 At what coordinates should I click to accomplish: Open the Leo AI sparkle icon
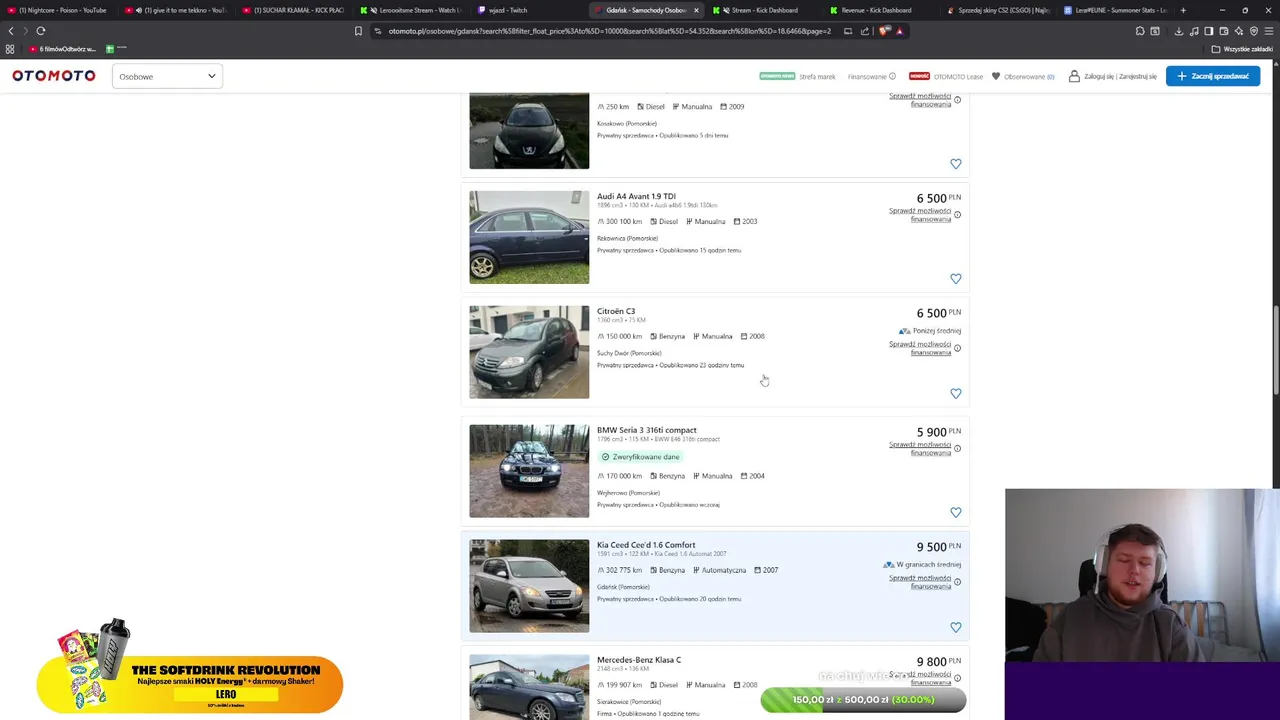pyautogui.click(x=1238, y=31)
